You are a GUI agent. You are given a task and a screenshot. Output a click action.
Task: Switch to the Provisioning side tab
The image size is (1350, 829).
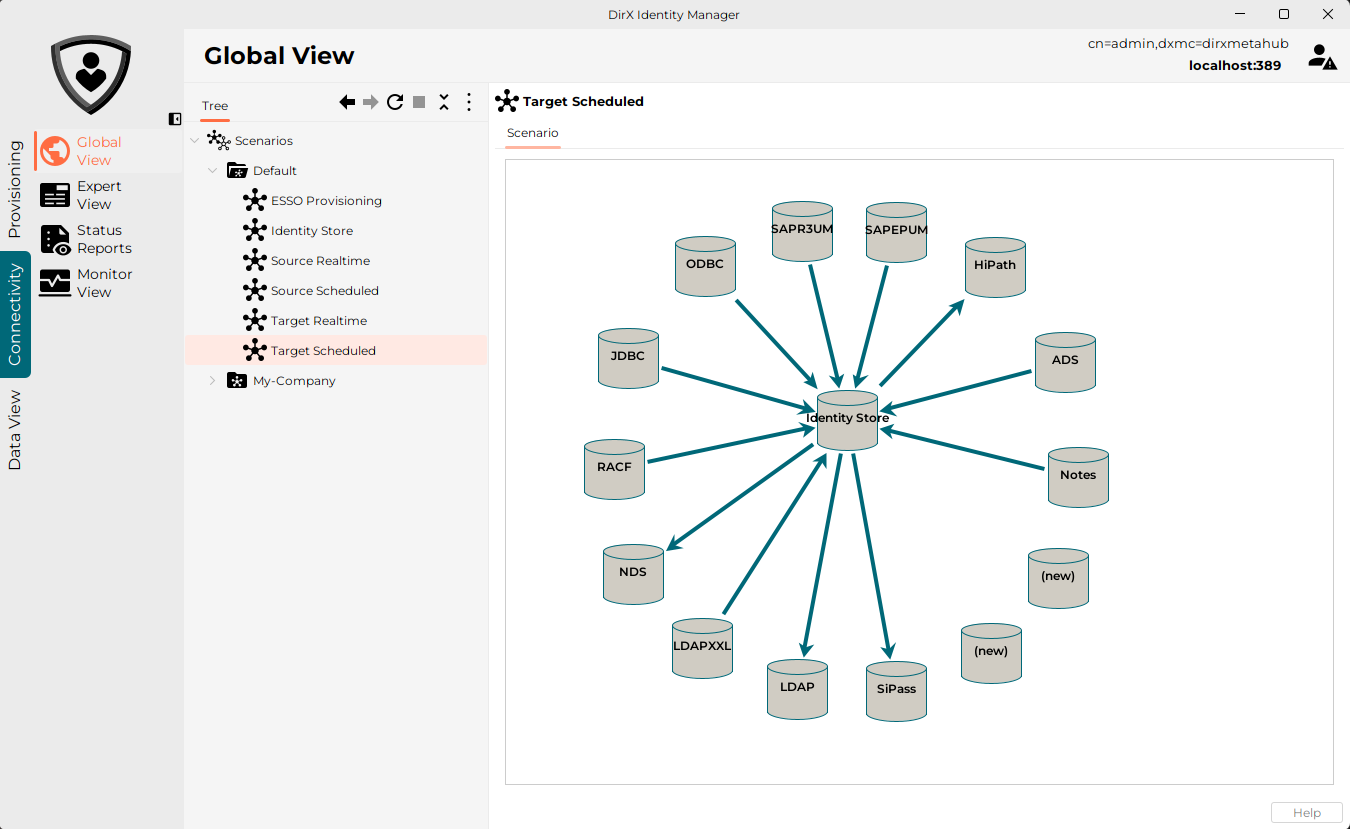pyautogui.click(x=15, y=189)
